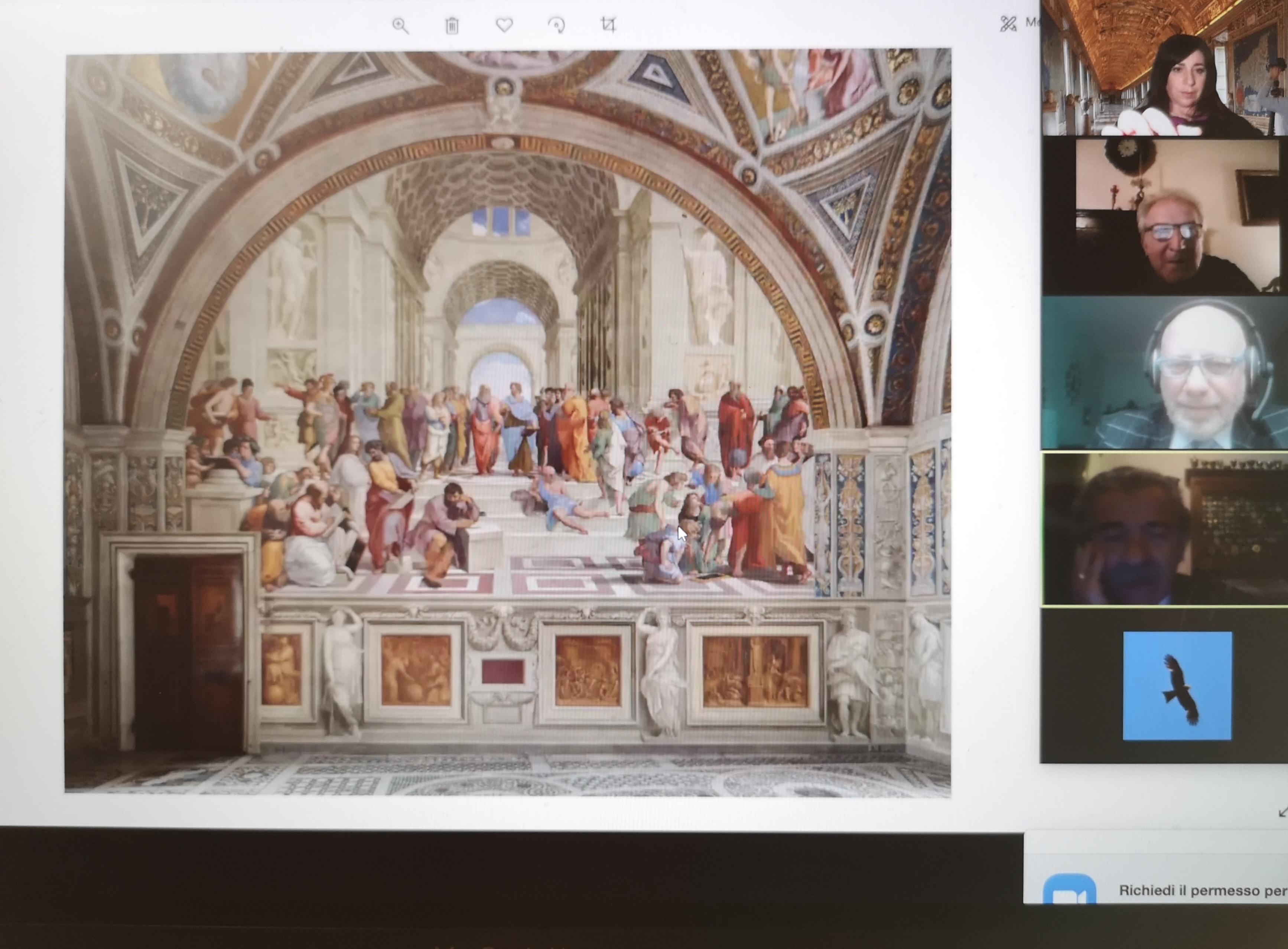Open the edit and create icon
The width and height of the screenshot is (1288, 949).
pyautogui.click(x=1008, y=23)
